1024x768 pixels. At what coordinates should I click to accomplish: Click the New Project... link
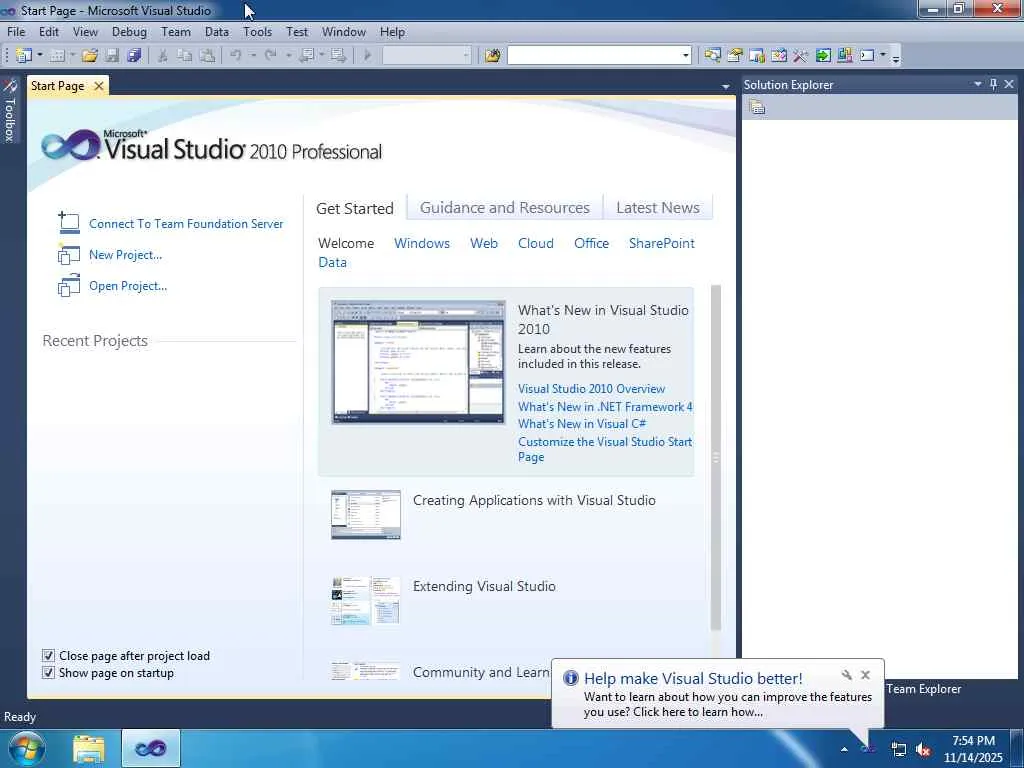[125, 255]
